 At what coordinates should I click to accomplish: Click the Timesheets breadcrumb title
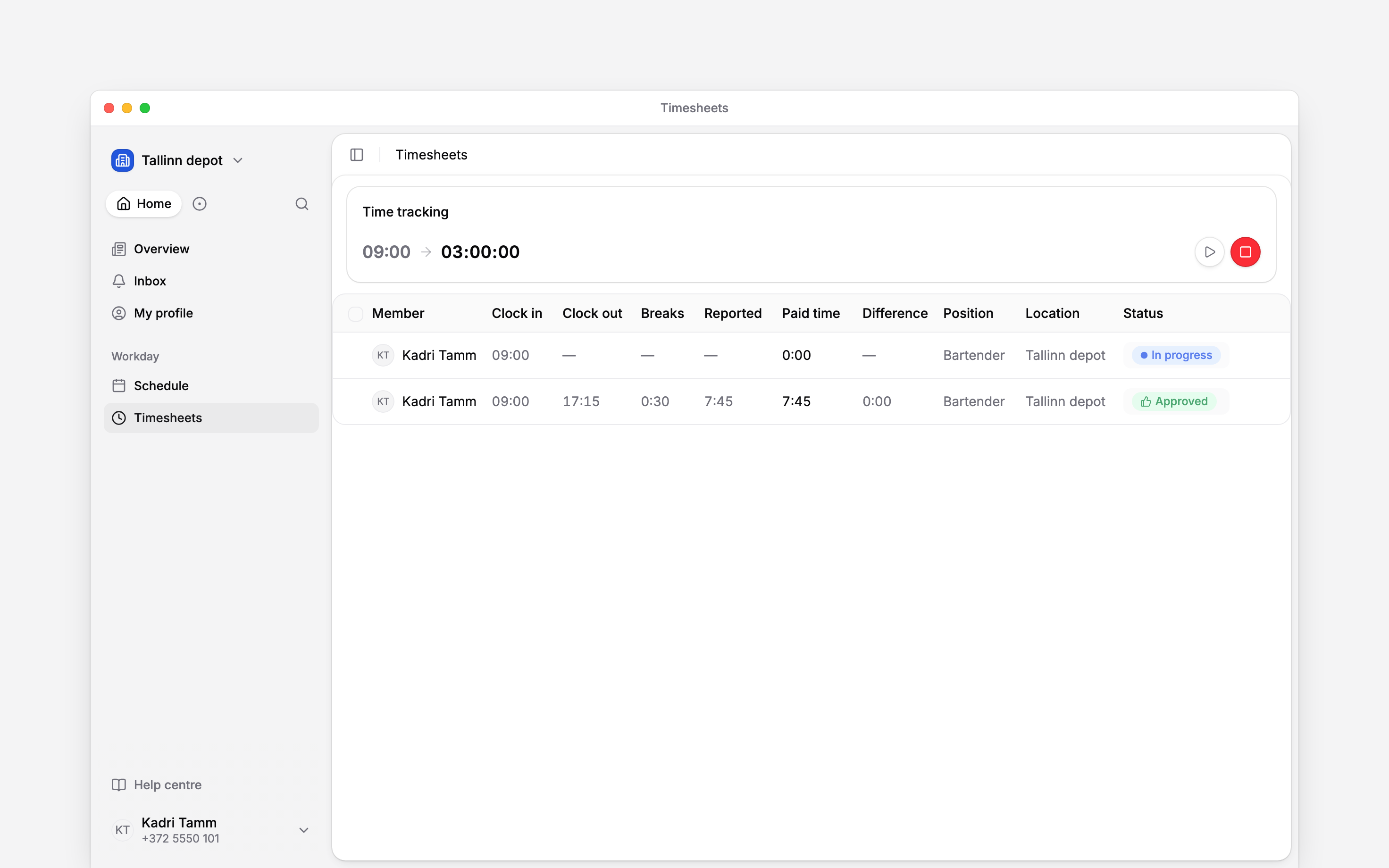(431, 155)
